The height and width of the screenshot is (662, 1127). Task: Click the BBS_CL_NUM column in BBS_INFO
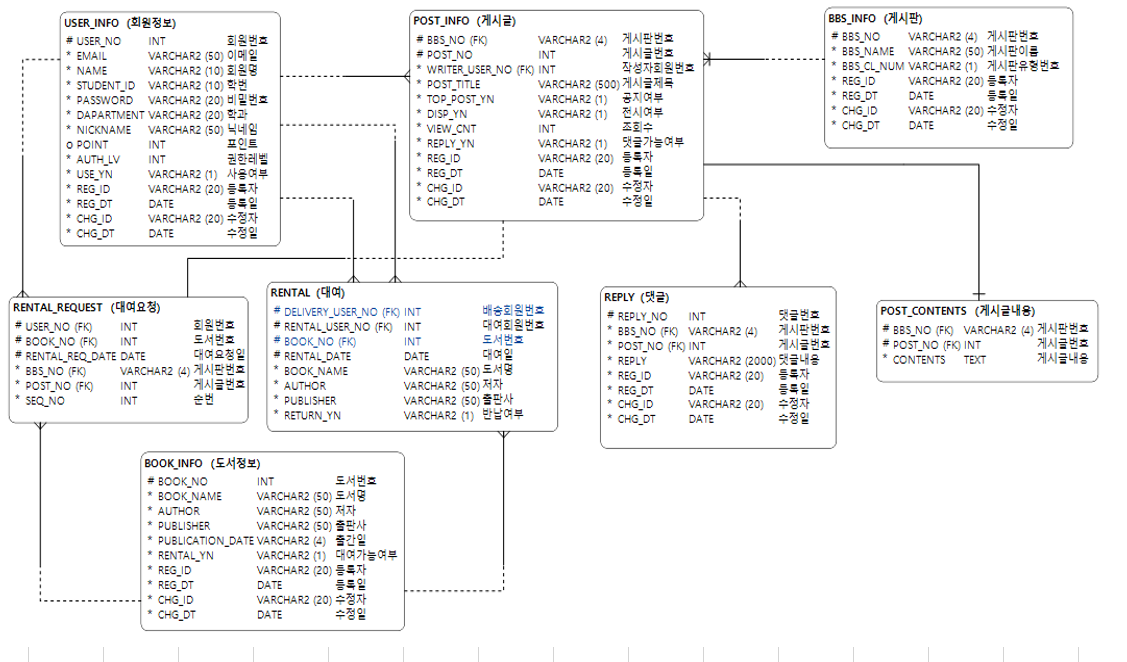point(873,66)
